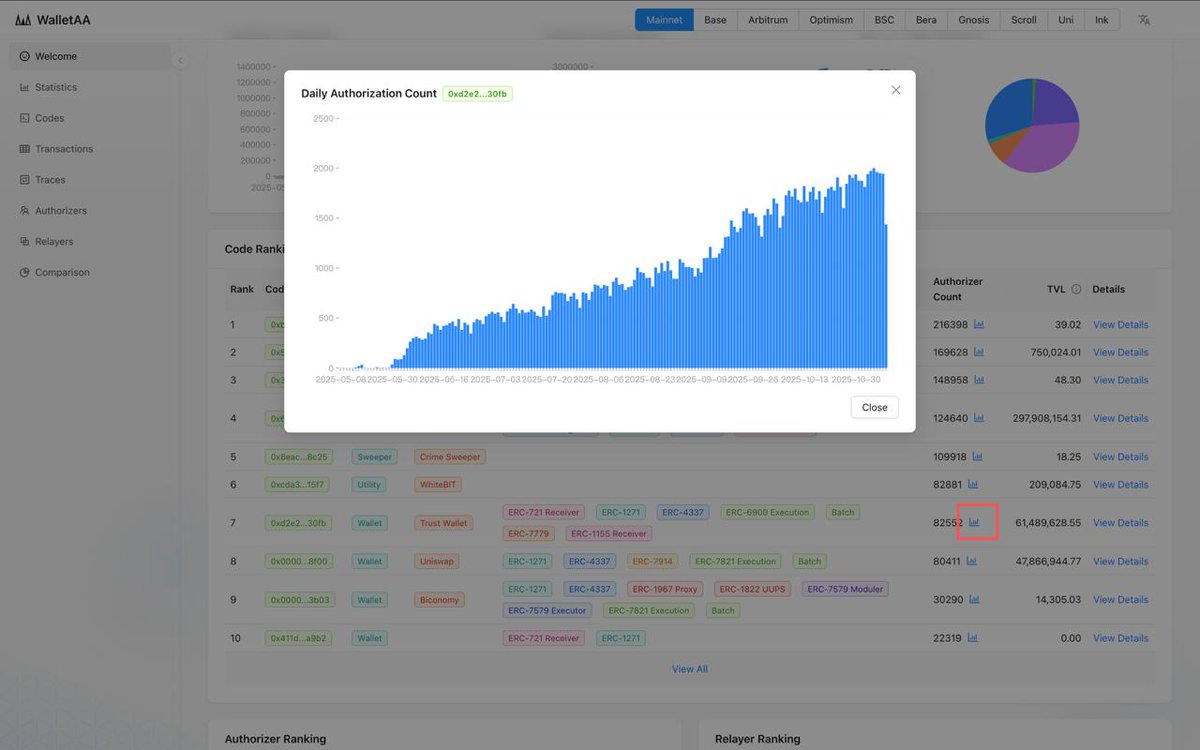Open chart icon next to 22319
Image resolution: width=1200 pixels, height=750 pixels.
pyautogui.click(x=971, y=637)
